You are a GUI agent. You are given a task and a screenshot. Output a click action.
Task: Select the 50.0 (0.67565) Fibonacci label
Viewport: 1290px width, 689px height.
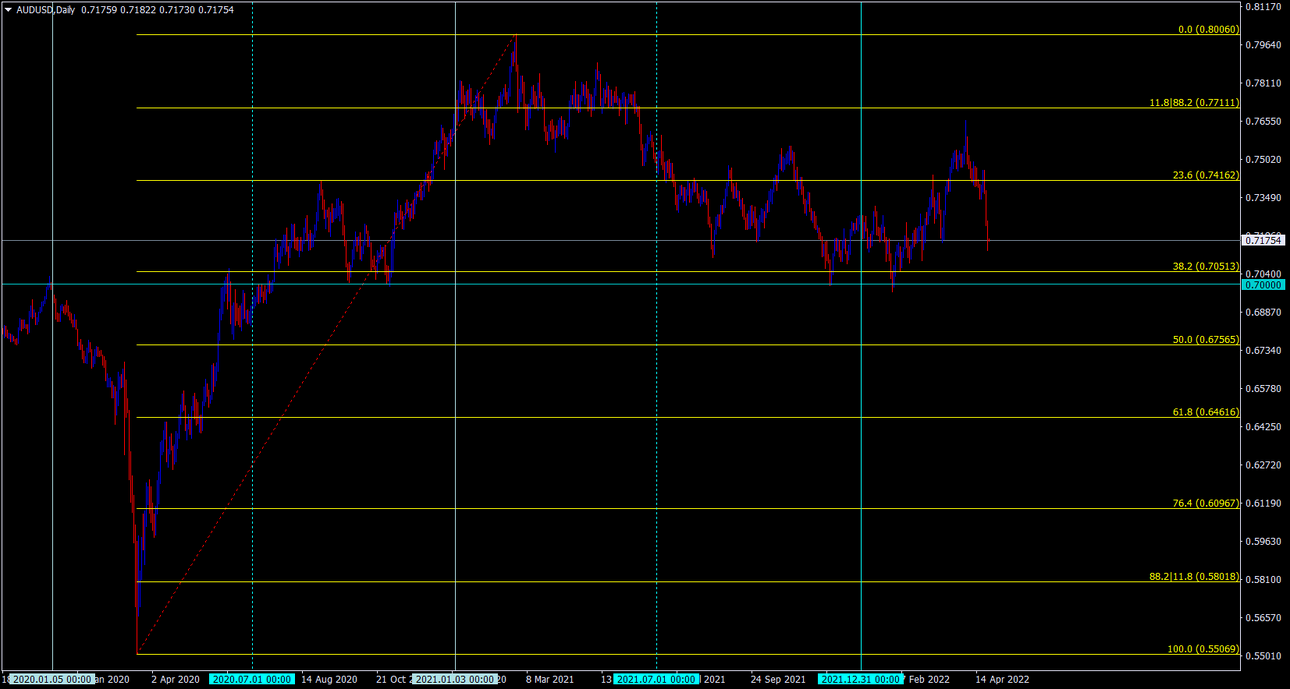[x=1206, y=340]
